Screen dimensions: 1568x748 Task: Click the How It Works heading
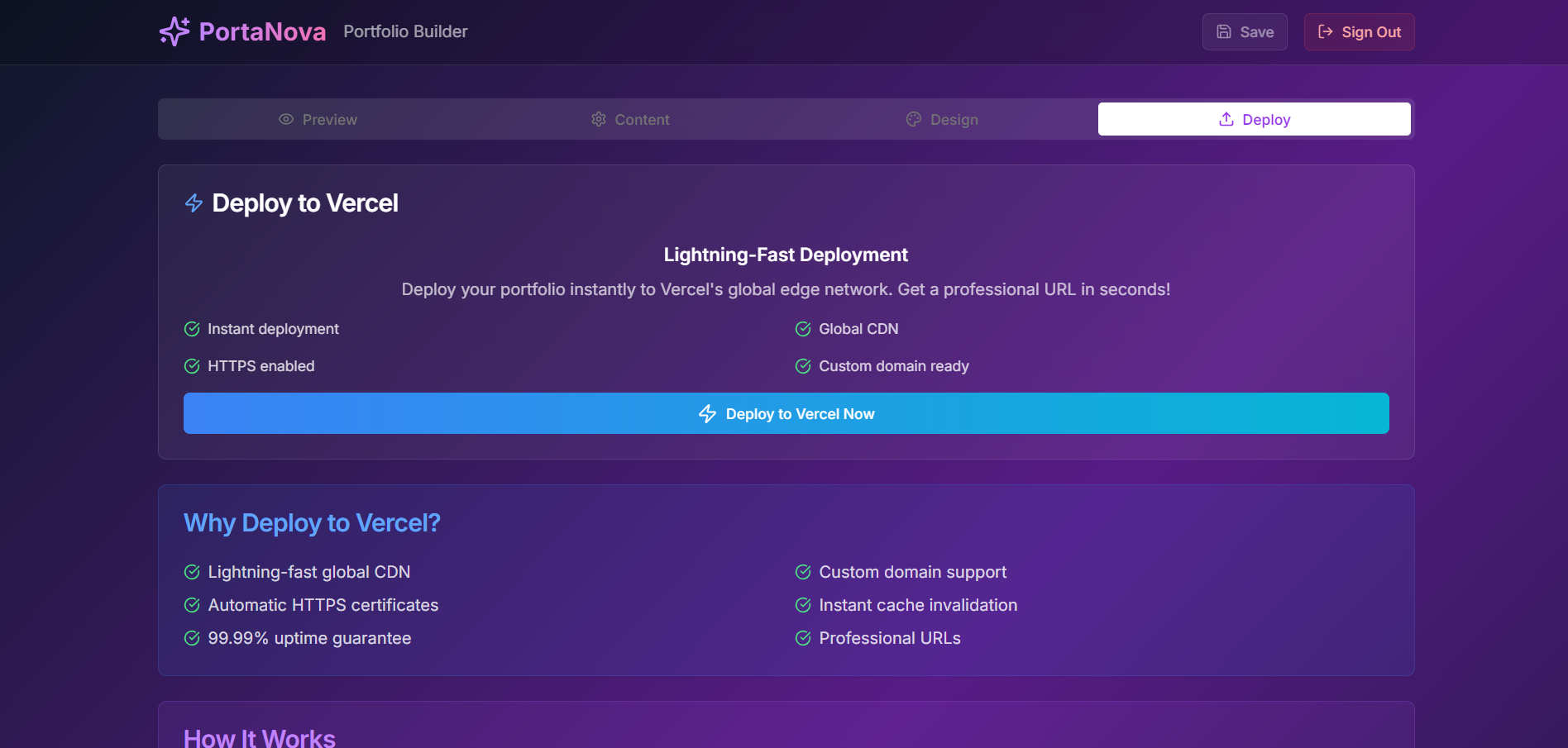click(x=260, y=737)
